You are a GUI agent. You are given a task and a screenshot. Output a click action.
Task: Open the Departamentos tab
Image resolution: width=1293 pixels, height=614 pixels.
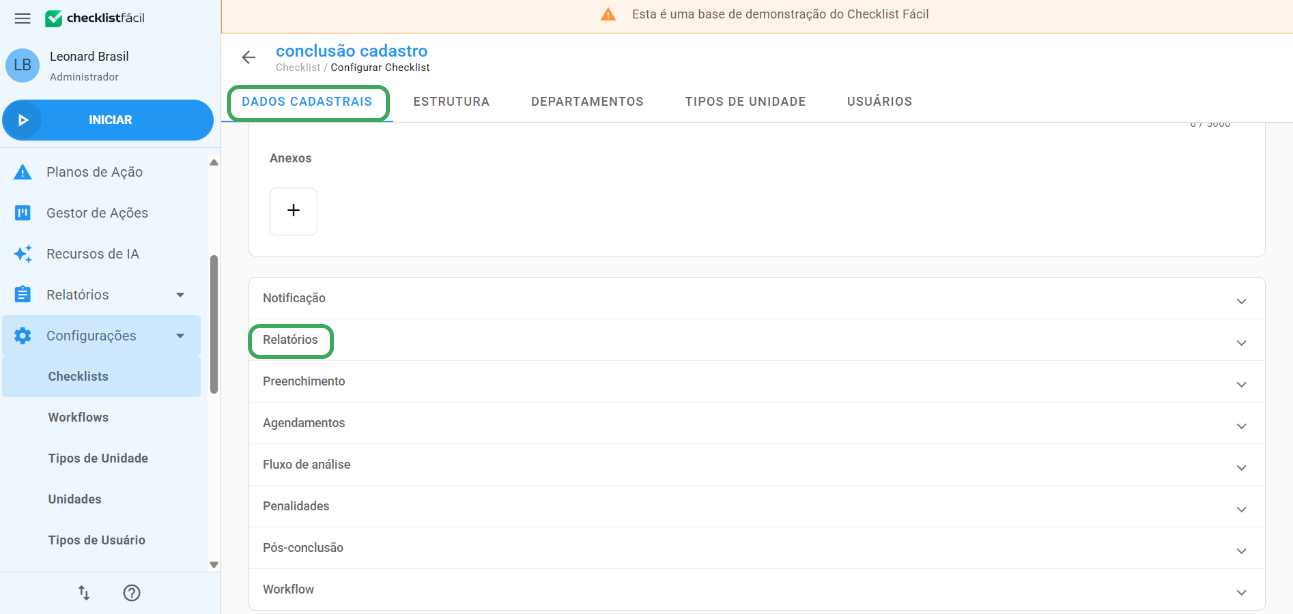587,102
